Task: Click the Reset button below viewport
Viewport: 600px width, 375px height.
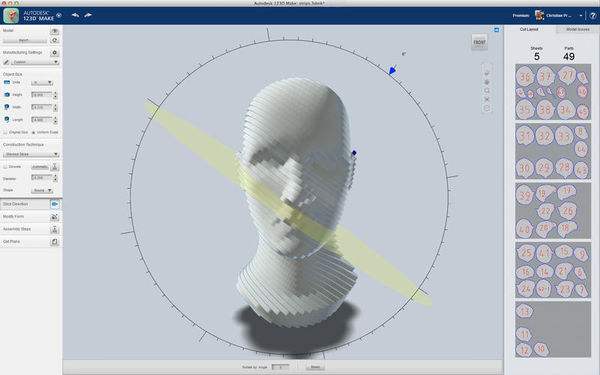Action: (x=315, y=367)
